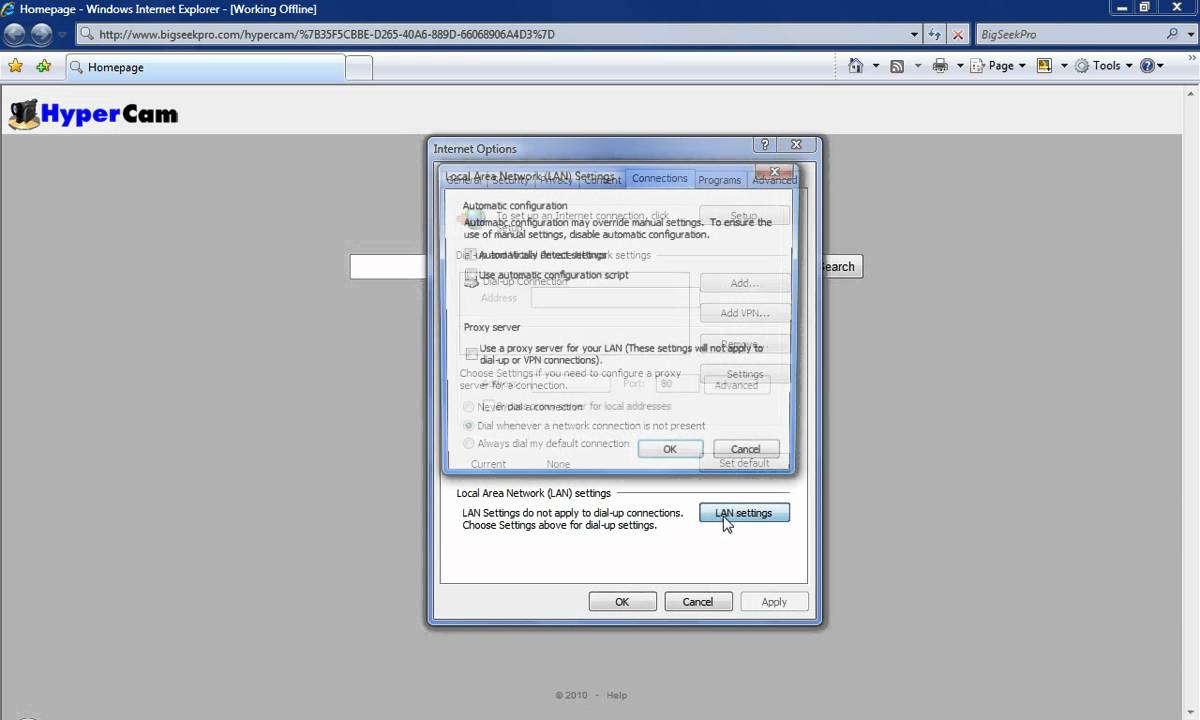Click the address bar URL field
The height and width of the screenshot is (720, 1200).
pos(491,34)
